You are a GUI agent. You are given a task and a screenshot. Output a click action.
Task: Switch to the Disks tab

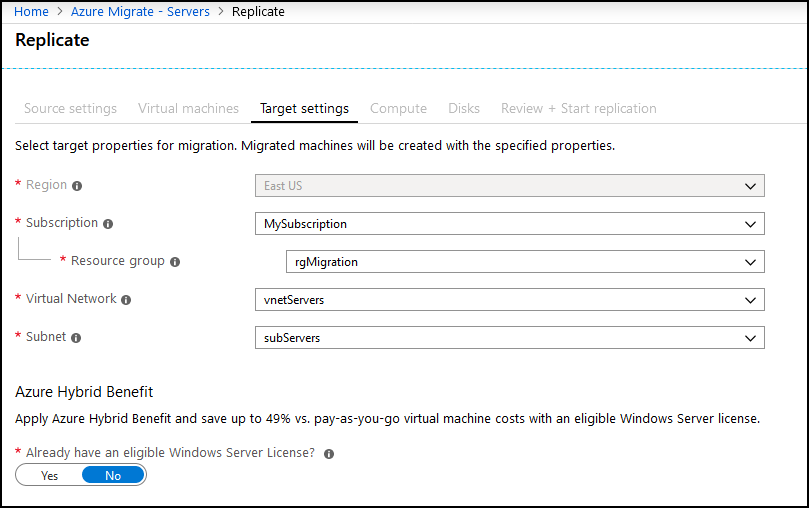464,108
